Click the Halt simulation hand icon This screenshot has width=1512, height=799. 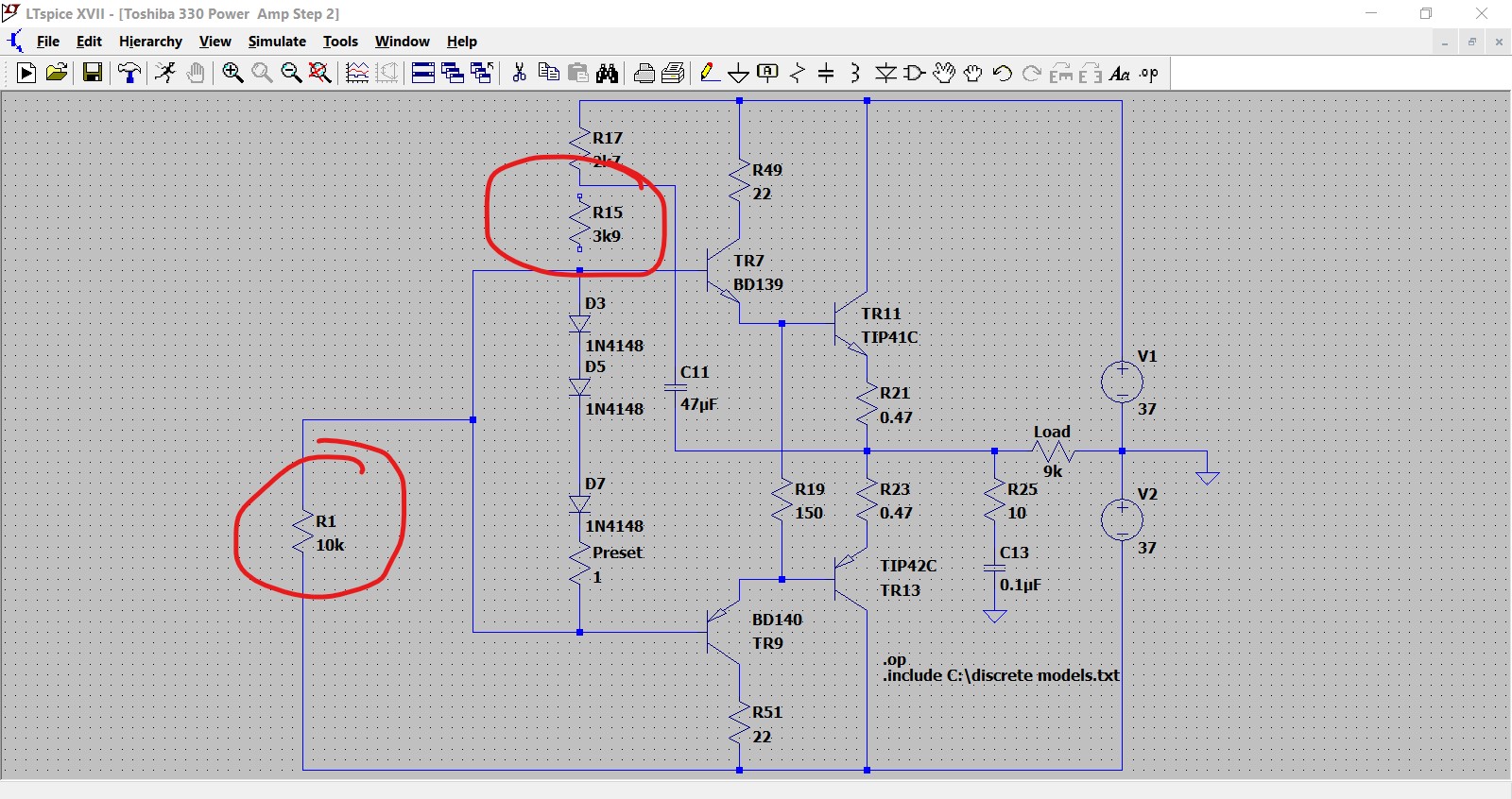pos(196,73)
